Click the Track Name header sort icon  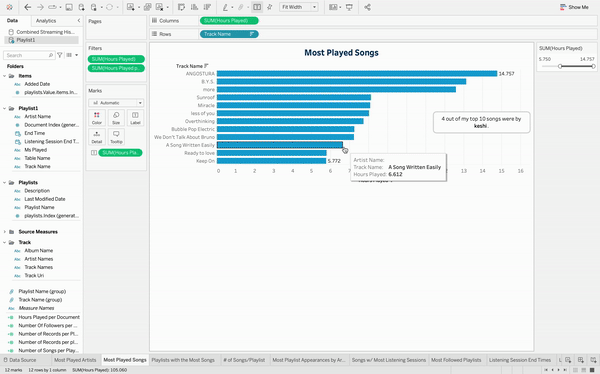point(206,66)
